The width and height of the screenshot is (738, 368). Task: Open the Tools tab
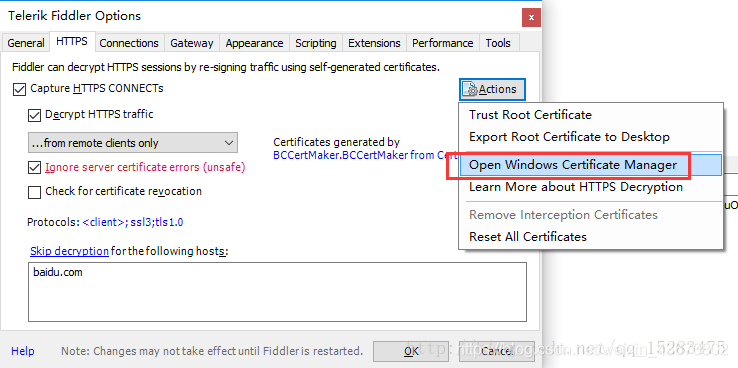498,43
